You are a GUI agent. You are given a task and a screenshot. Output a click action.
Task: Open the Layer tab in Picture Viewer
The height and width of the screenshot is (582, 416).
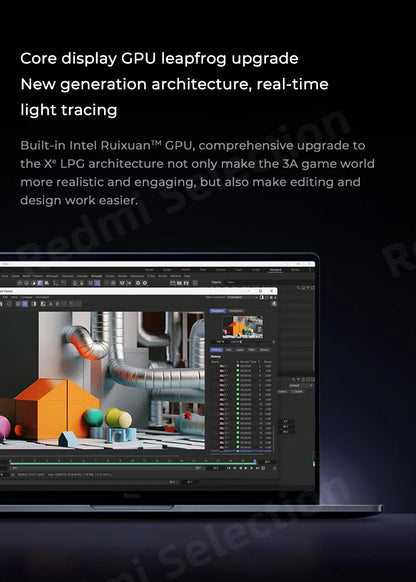tap(240, 350)
